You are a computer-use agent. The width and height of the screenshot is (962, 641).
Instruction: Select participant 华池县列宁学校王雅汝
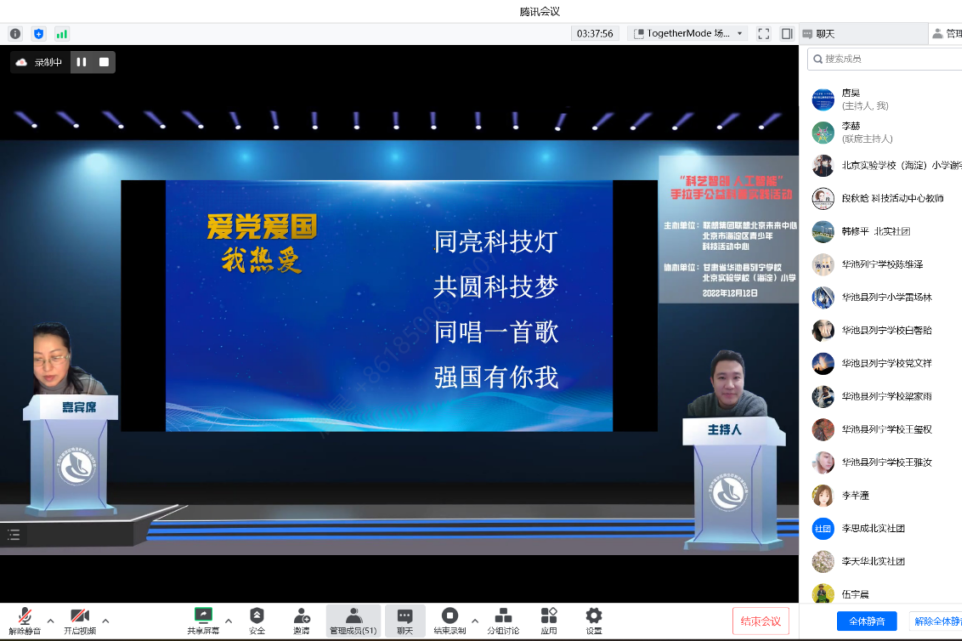coord(882,463)
